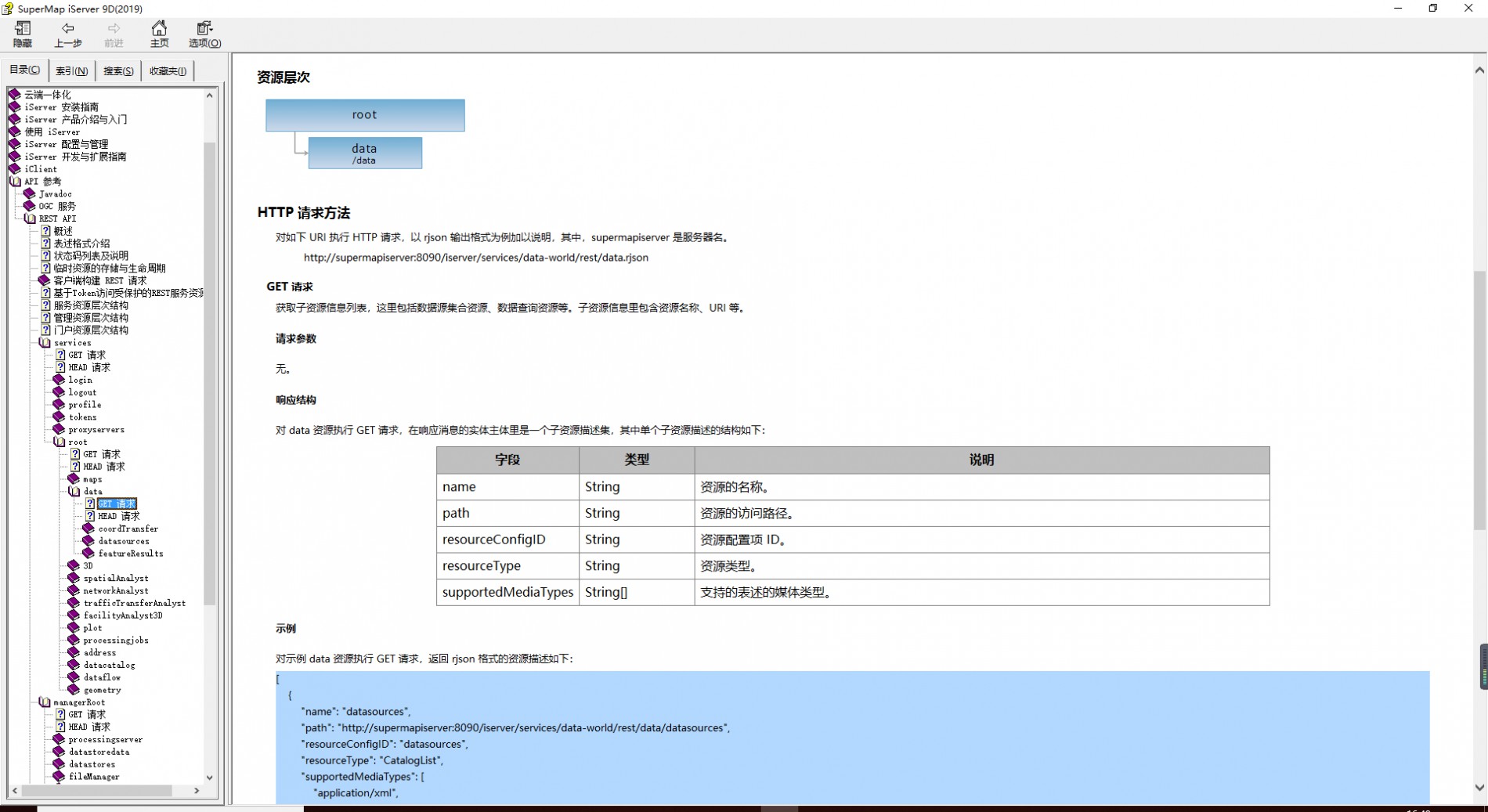Select the maps tree item

point(92,479)
